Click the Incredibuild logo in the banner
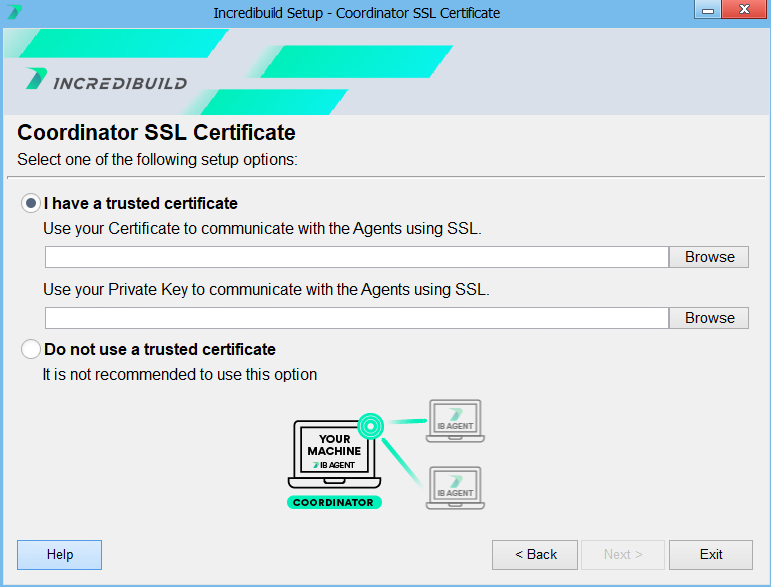The width and height of the screenshot is (771, 587). click(106, 81)
